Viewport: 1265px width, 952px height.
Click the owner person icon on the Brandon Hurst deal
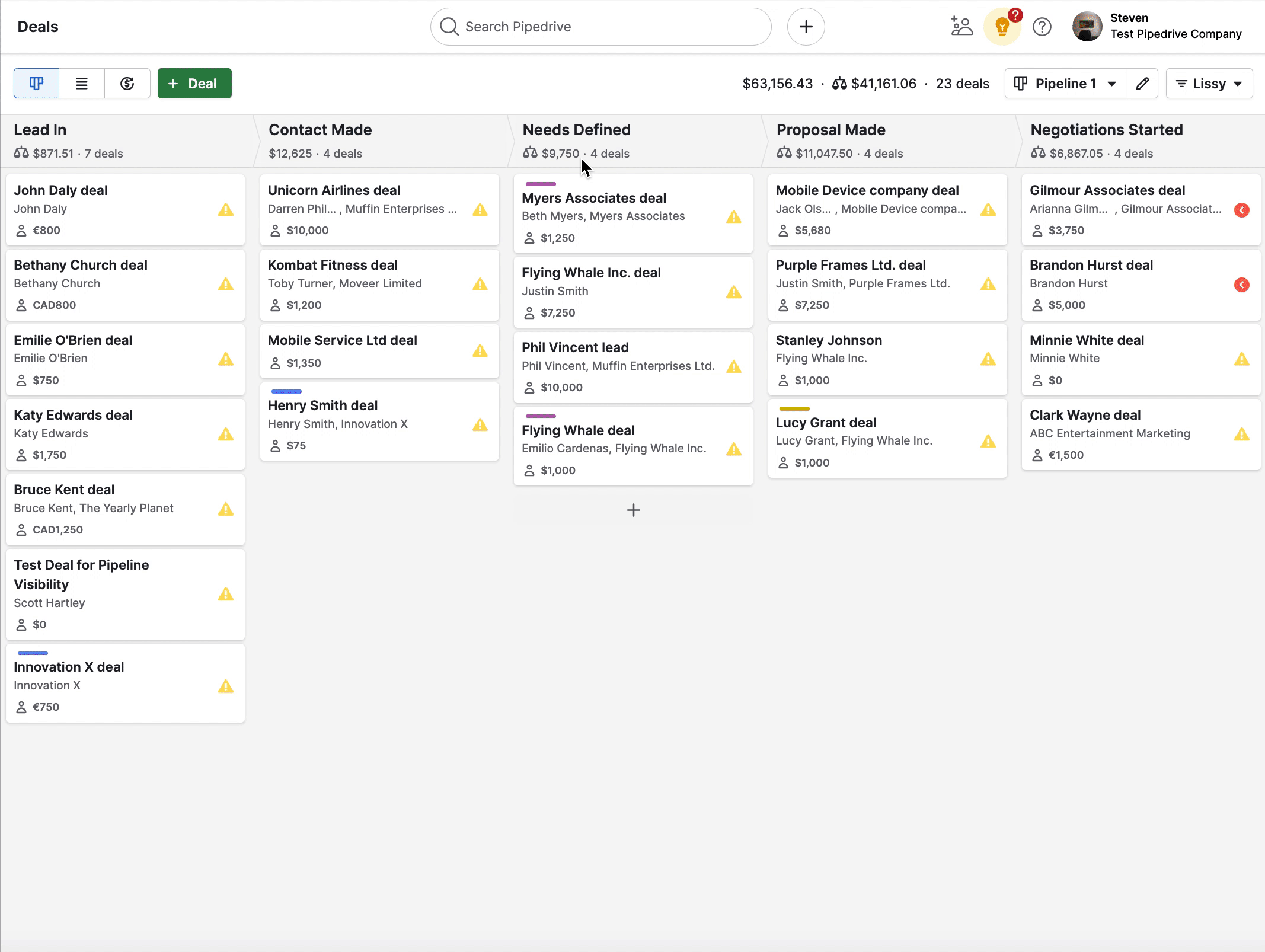pos(1037,305)
